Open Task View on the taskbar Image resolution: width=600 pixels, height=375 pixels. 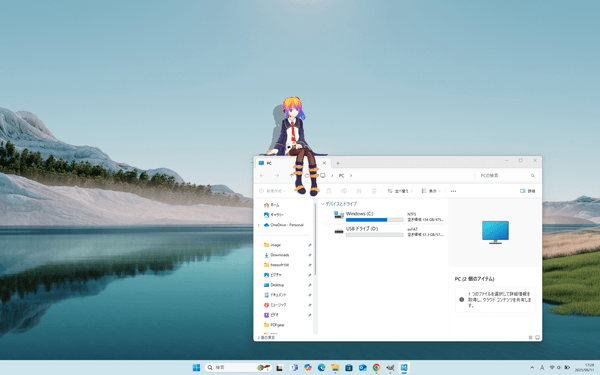pos(280,368)
